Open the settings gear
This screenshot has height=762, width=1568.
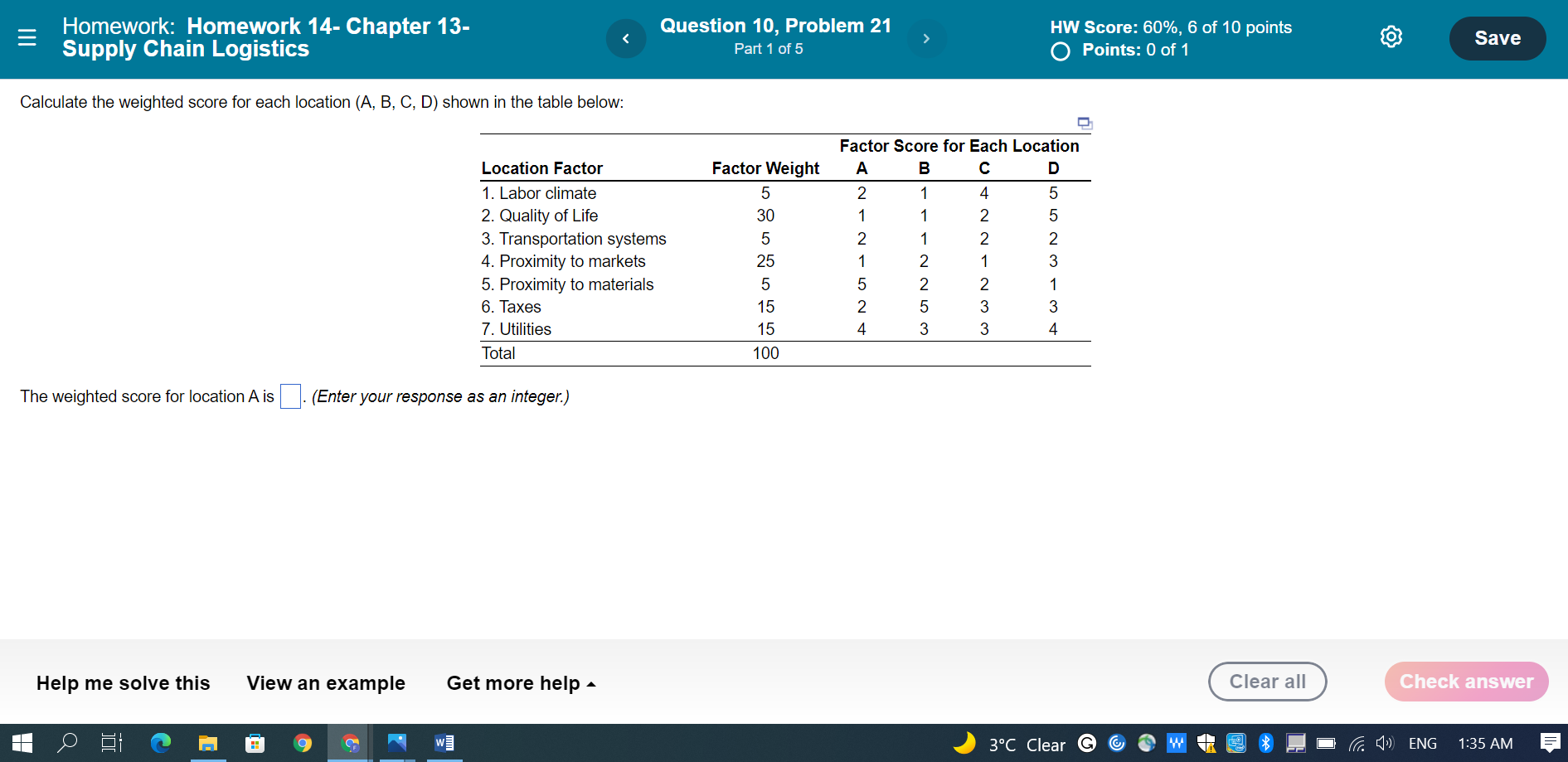pos(1391,36)
